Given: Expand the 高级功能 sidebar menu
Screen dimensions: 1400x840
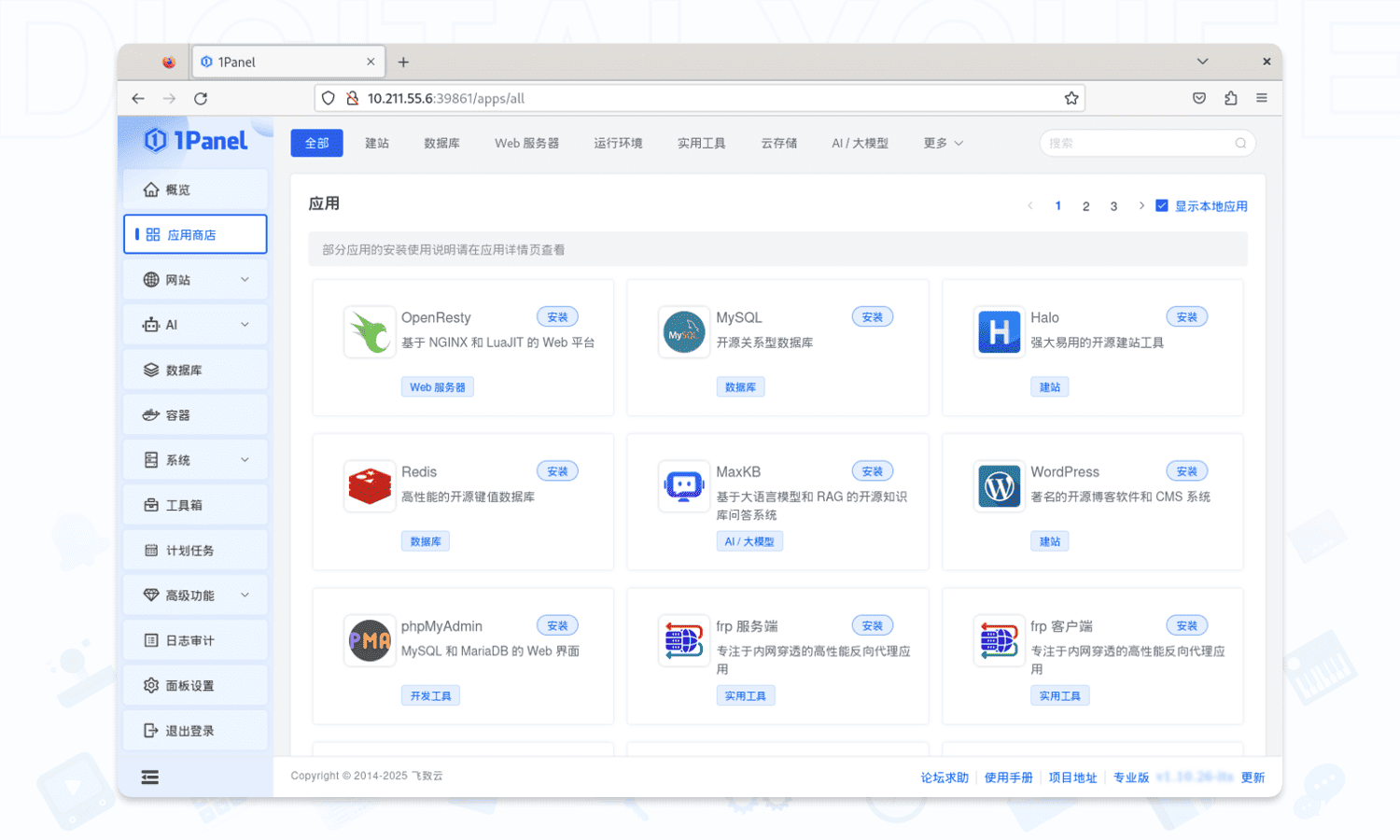Looking at the screenshot, I should [195, 595].
